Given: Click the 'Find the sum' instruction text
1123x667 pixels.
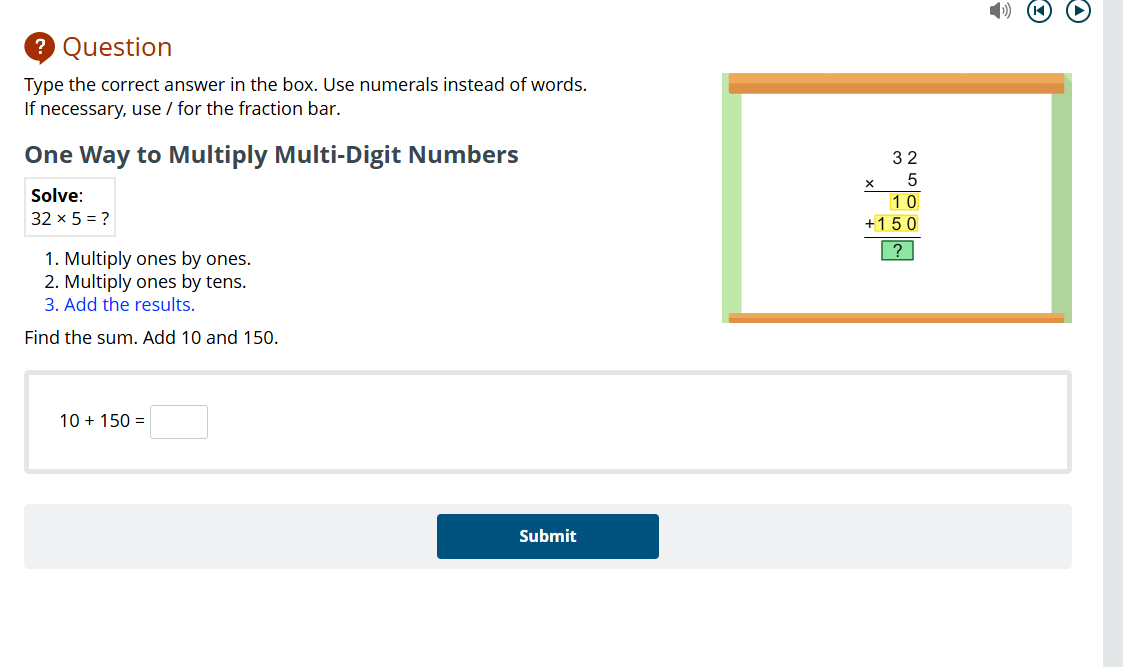Looking at the screenshot, I should click(151, 337).
